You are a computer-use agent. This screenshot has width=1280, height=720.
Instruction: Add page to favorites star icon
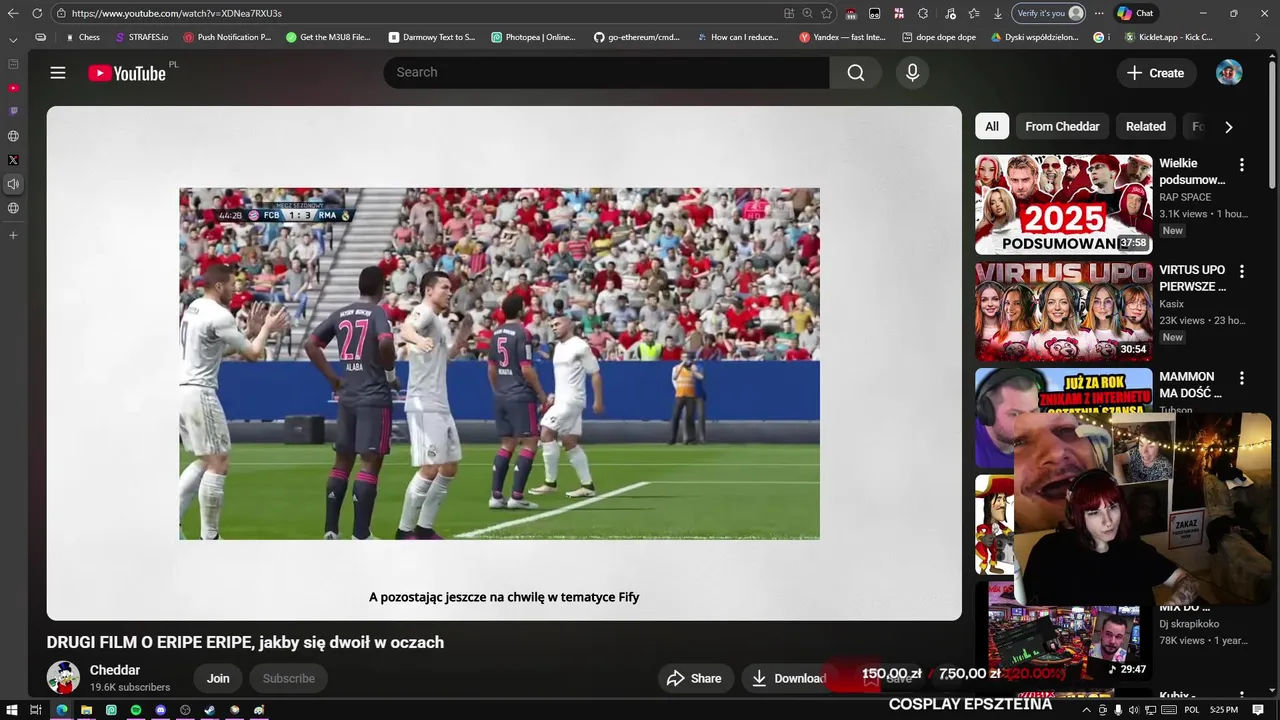pyautogui.click(x=827, y=13)
